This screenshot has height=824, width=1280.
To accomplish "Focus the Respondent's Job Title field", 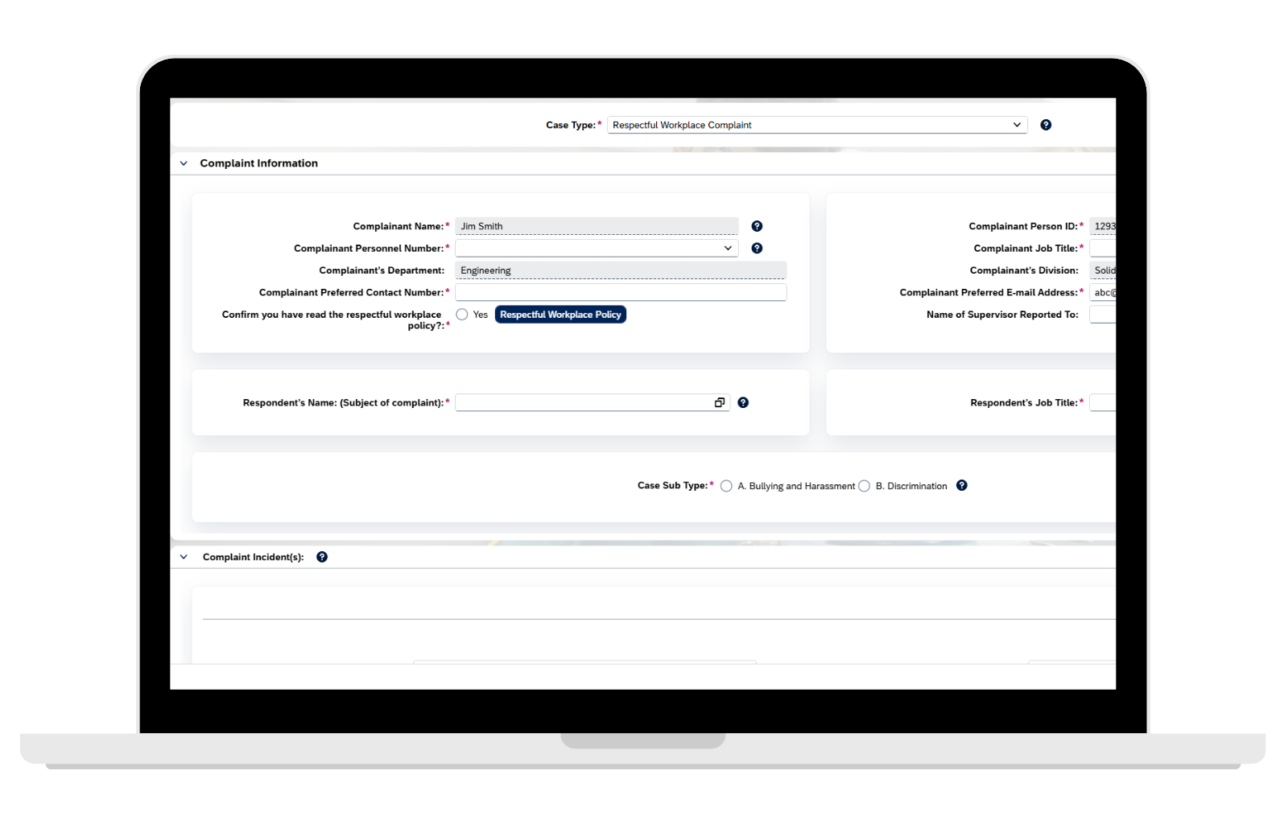I will [x=1103, y=402].
